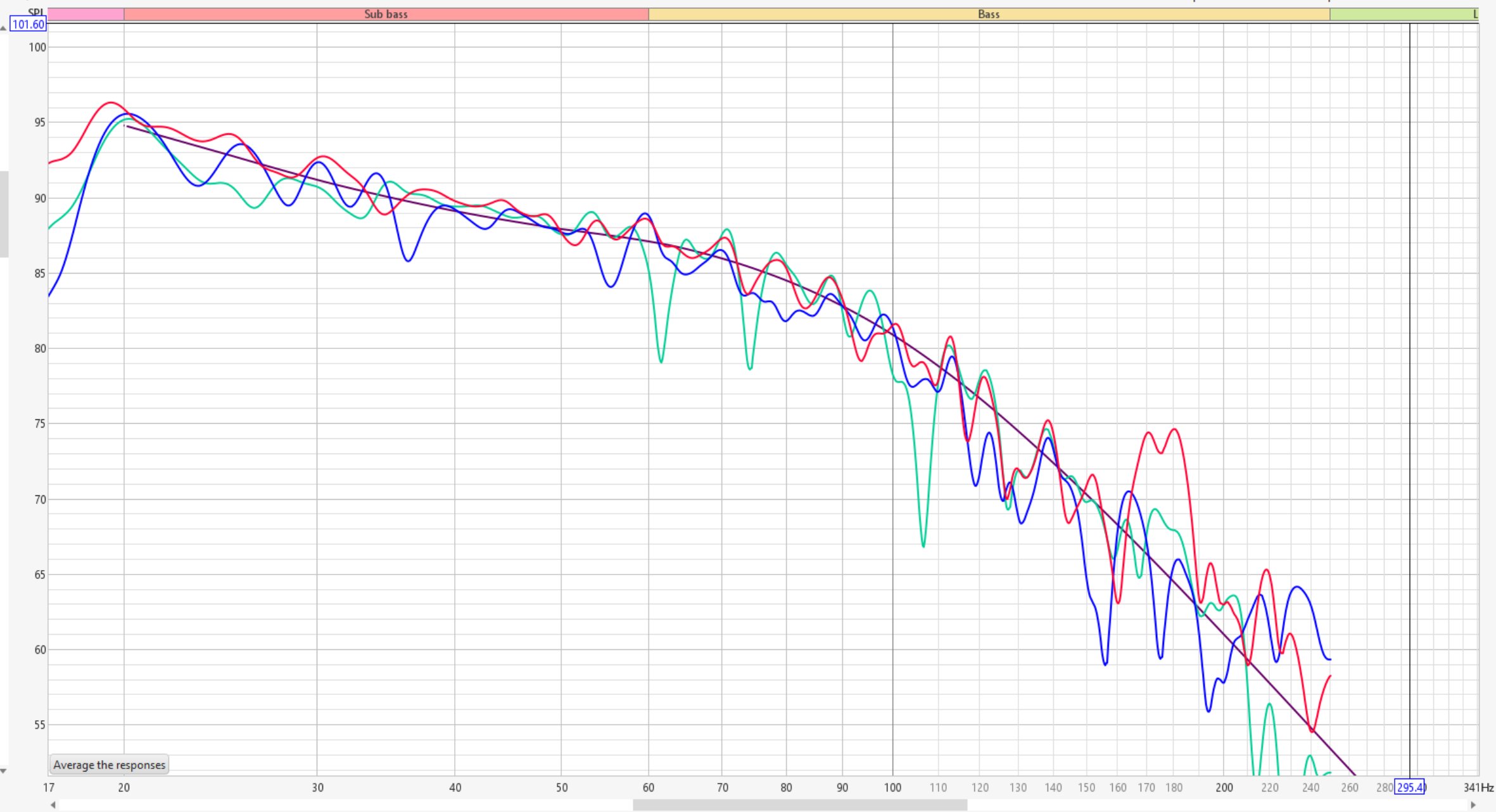Click the Average the responses button
1496x812 pixels.
tap(109, 764)
